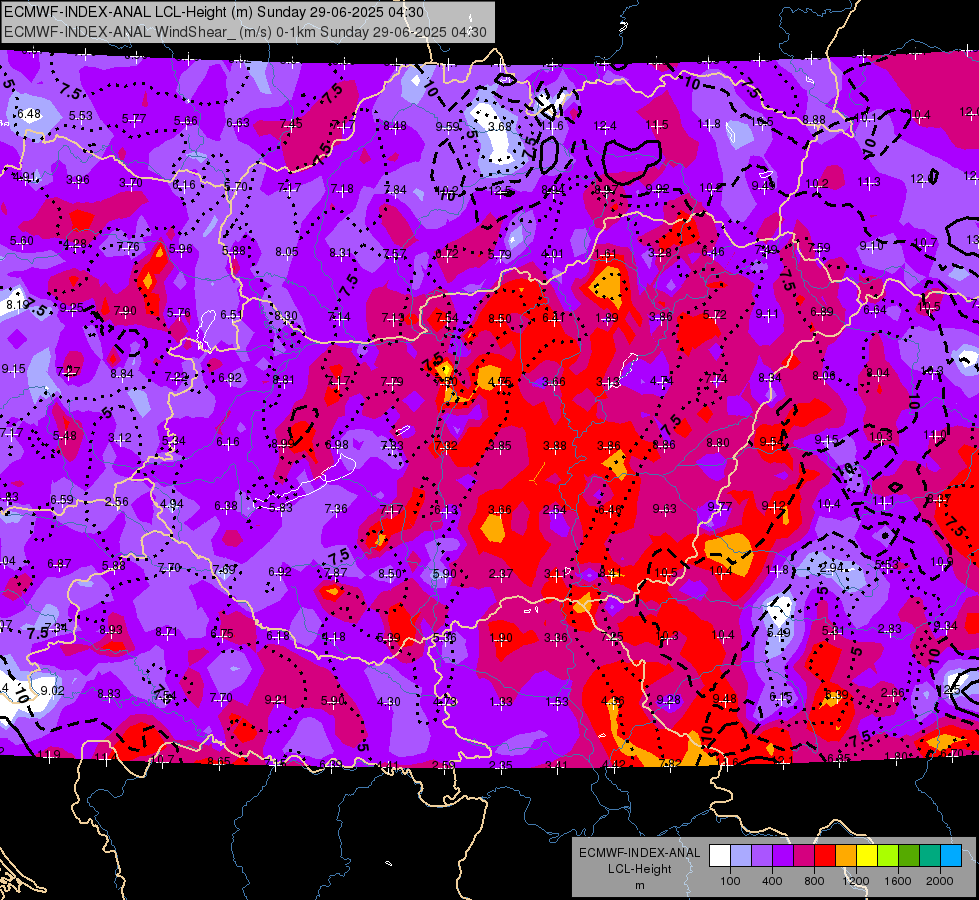Click the wind shear value '6.48'
The image size is (979, 900).
coord(29,114)
